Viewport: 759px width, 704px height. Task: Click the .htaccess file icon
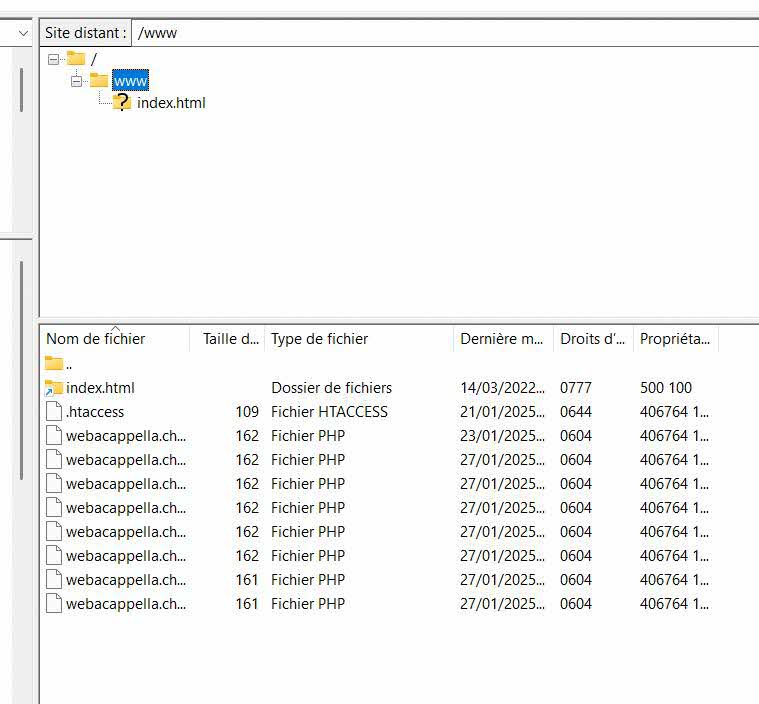54,412
